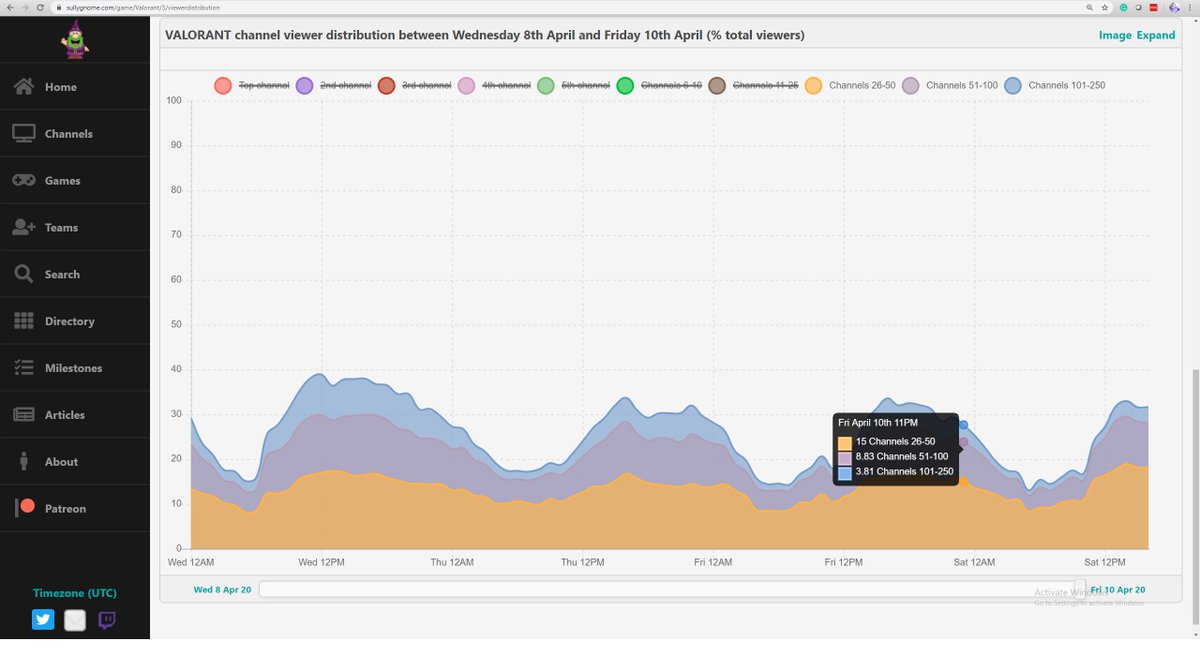This screenshot has height=656, width=1200.
Task: Toggle 2nd channel legend series
Action: click(334, 85)
